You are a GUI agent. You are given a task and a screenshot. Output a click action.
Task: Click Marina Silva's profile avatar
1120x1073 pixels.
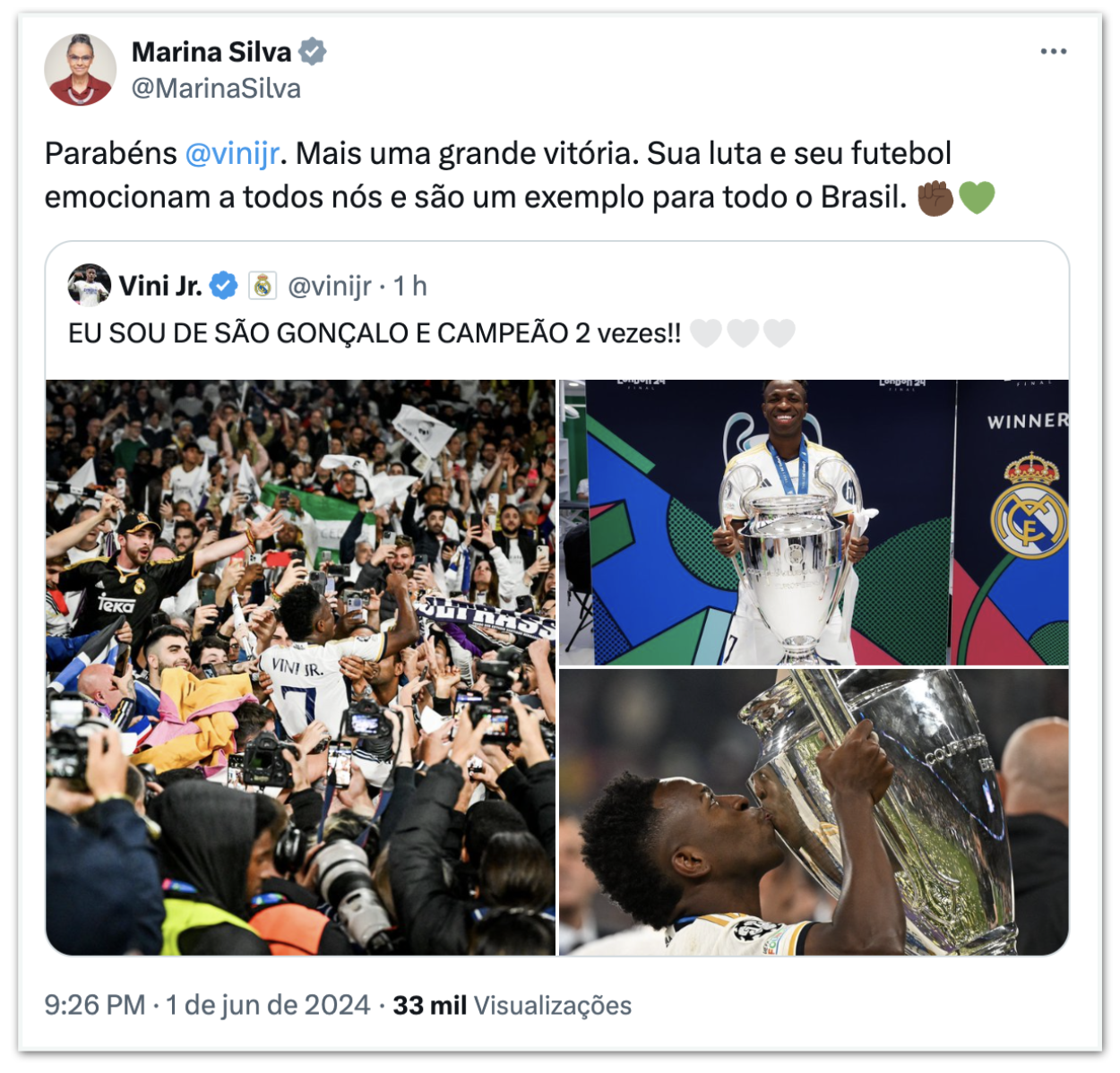(81, 70)
